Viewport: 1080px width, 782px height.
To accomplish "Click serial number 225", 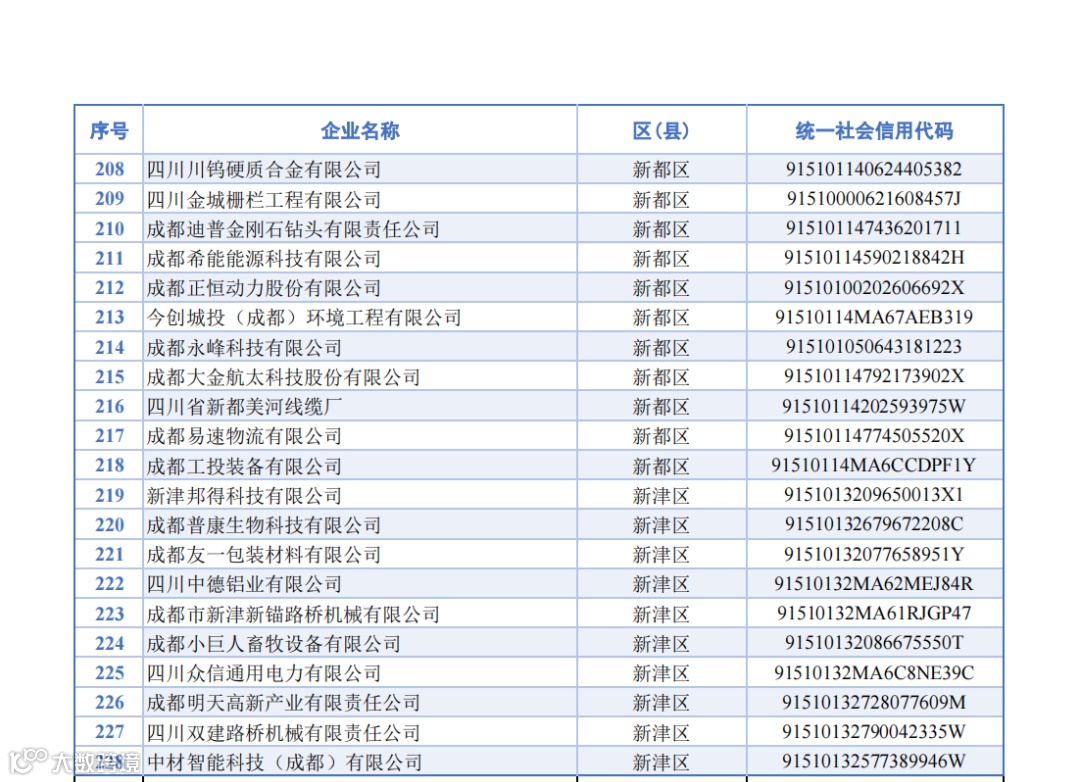I will [x=110, y=672].
